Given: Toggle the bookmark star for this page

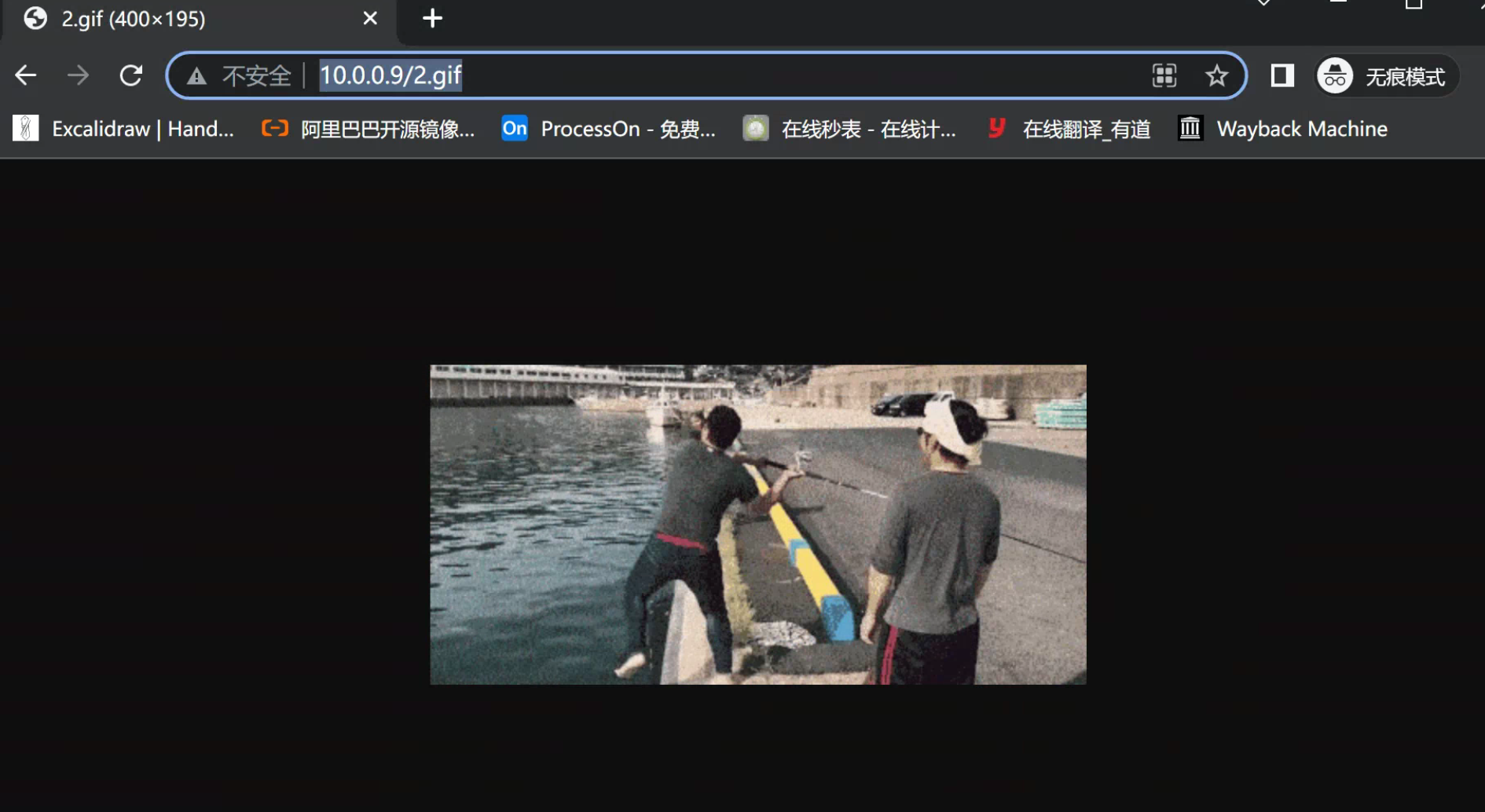Looking at the screenshot, I should pyautogui.click(x=1216, y=75).
